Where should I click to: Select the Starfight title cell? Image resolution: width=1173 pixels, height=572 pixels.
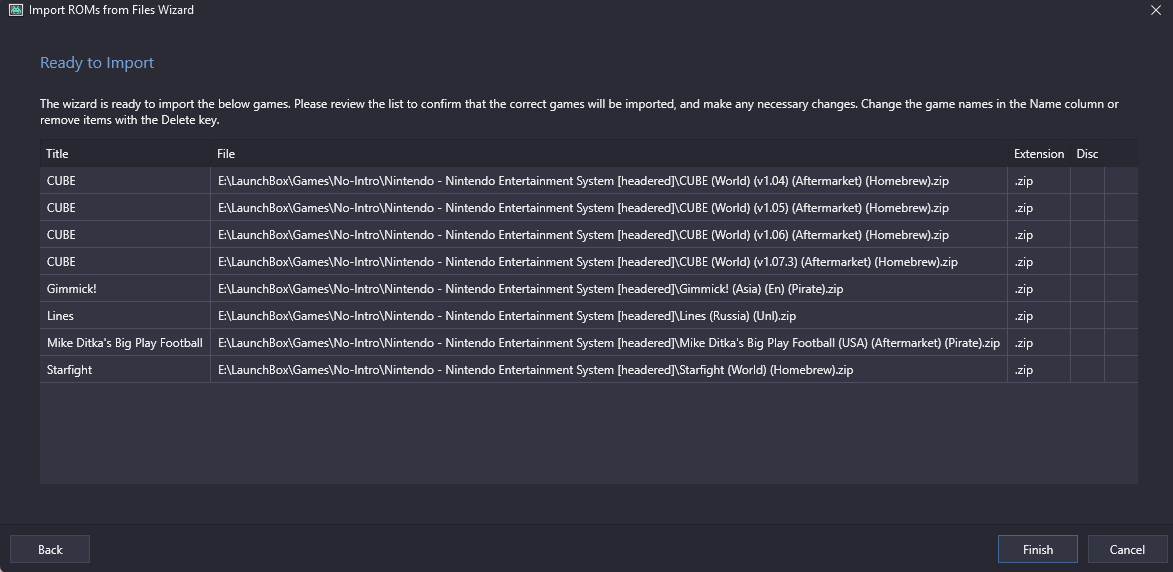[125, 369]
